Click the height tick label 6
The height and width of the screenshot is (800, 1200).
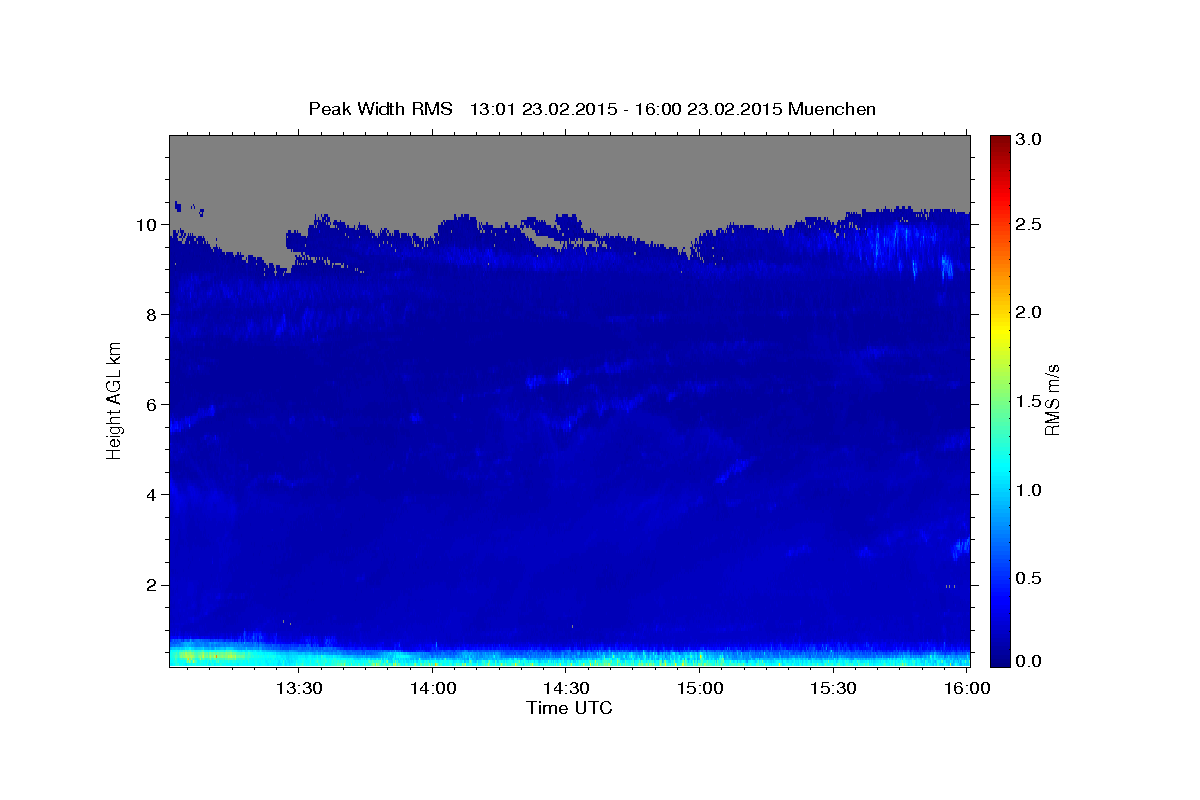coord(152,405)
